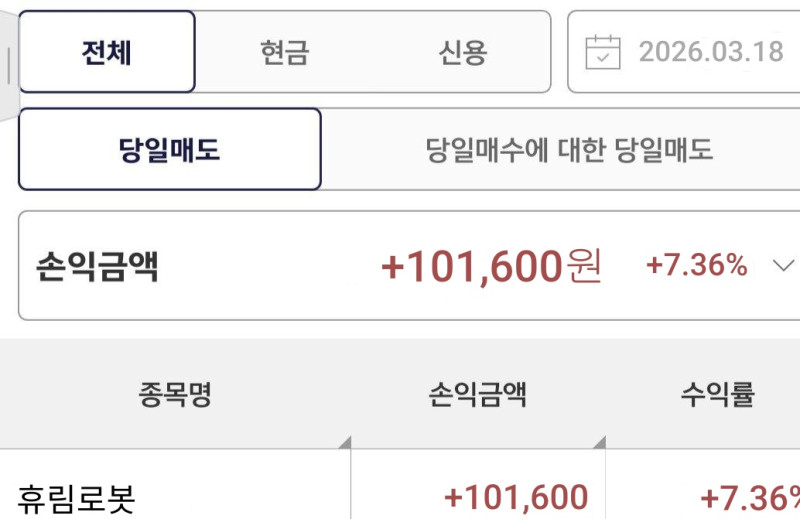The image size is (800, 519).
Task: Sort by the 종목명 column header
Action: click(x=175, y=395)
